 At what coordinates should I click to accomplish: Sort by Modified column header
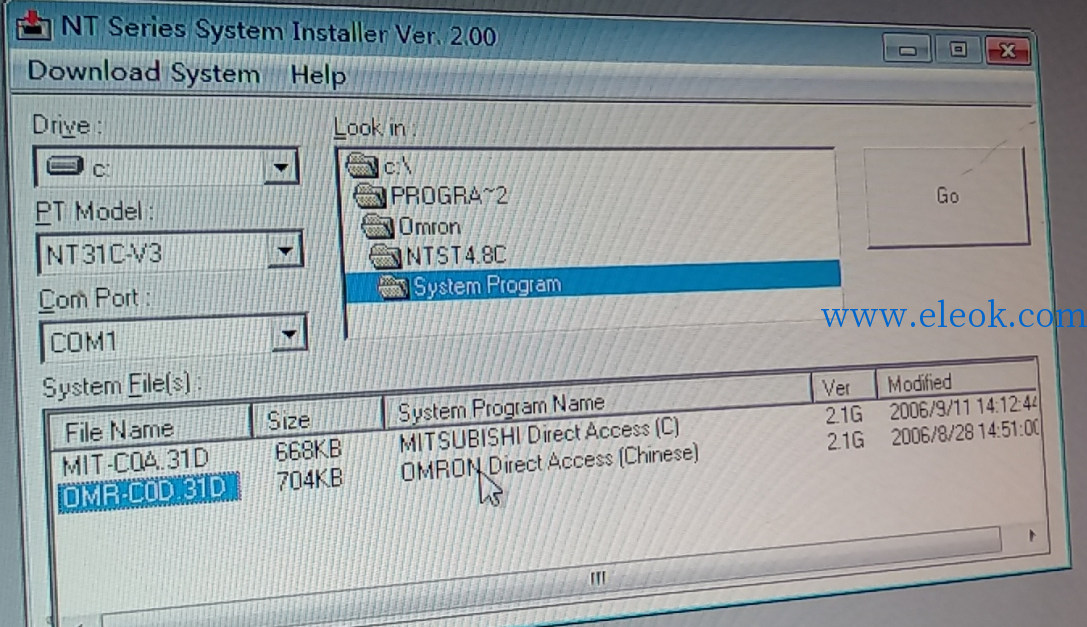(x=957, y=381)
